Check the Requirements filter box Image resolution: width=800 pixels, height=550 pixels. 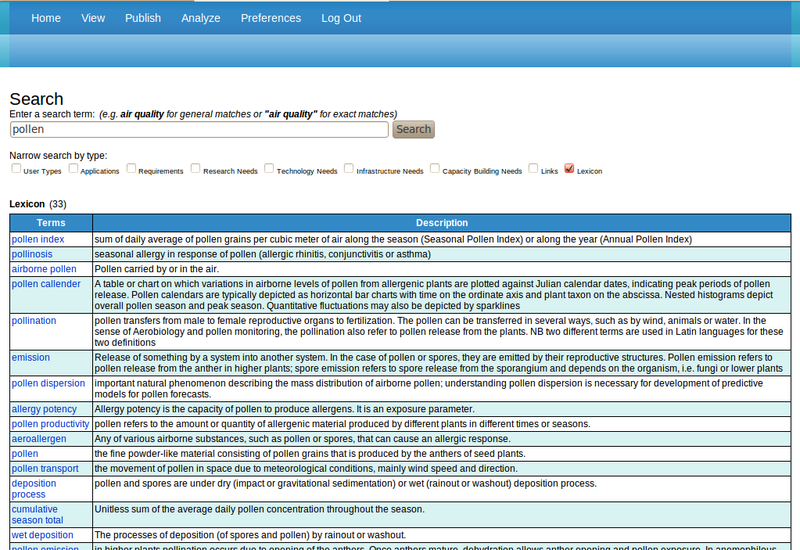(x=132, y=169)
